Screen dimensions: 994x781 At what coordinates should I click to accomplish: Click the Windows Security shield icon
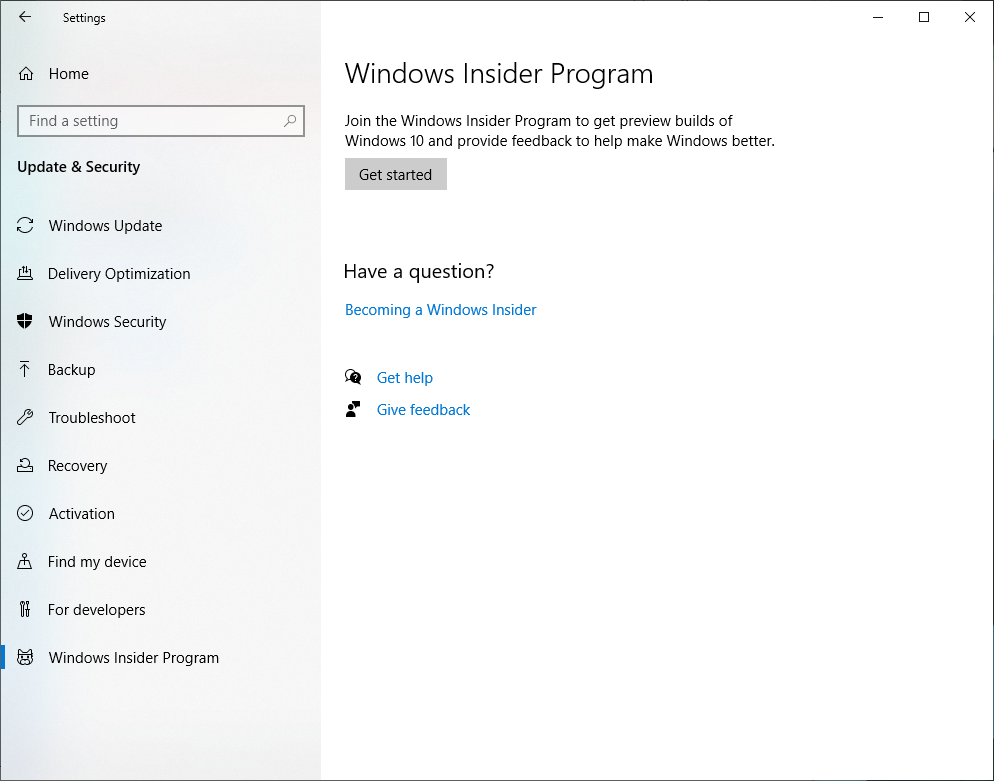[x=25, y=321]
